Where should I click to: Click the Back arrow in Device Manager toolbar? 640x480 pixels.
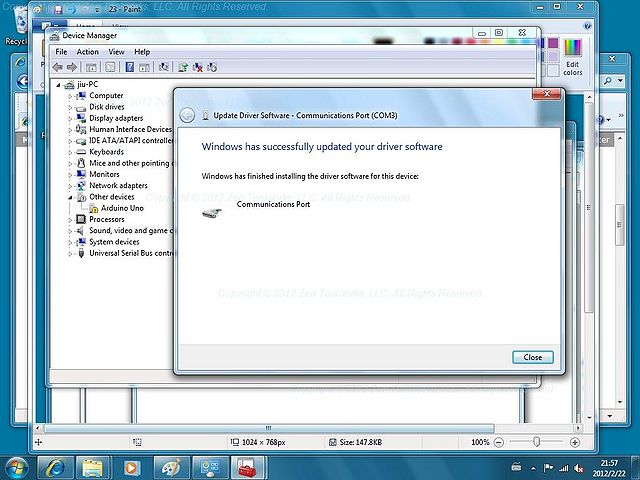pyautogui.click(x=58, y=67)
